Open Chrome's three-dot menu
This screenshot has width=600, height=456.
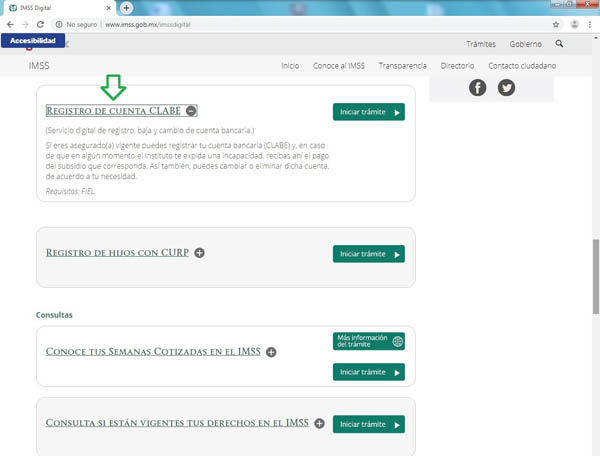pyautogui.click(x=589, y=23)
